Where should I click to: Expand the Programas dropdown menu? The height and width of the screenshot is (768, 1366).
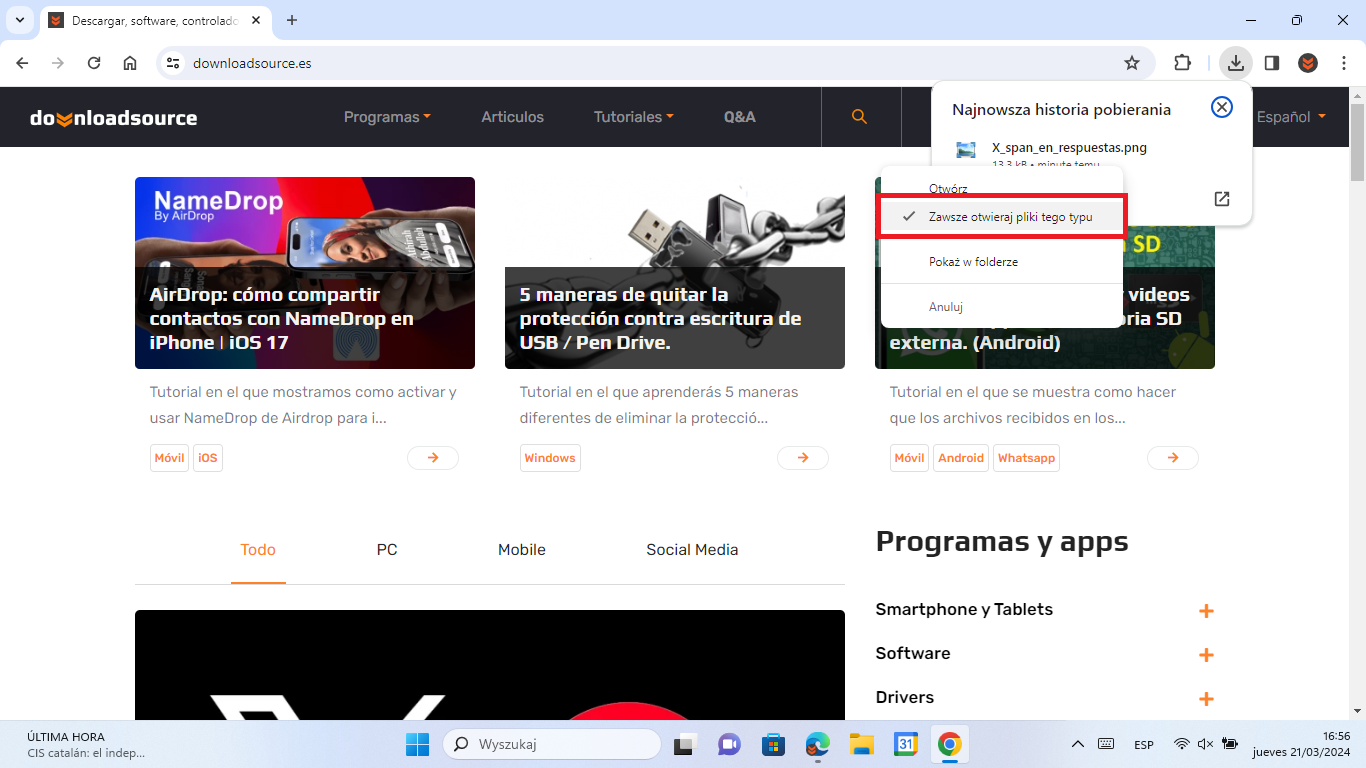pyautogui.click(x=387, y=117)
